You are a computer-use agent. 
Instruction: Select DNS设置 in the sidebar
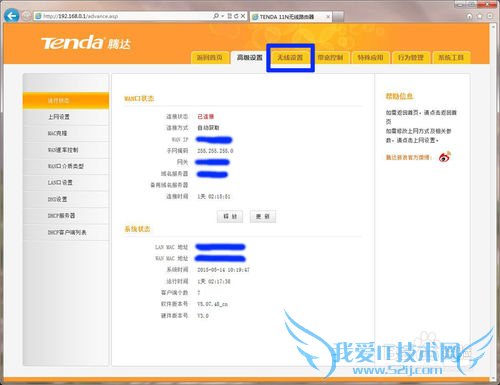66,199
